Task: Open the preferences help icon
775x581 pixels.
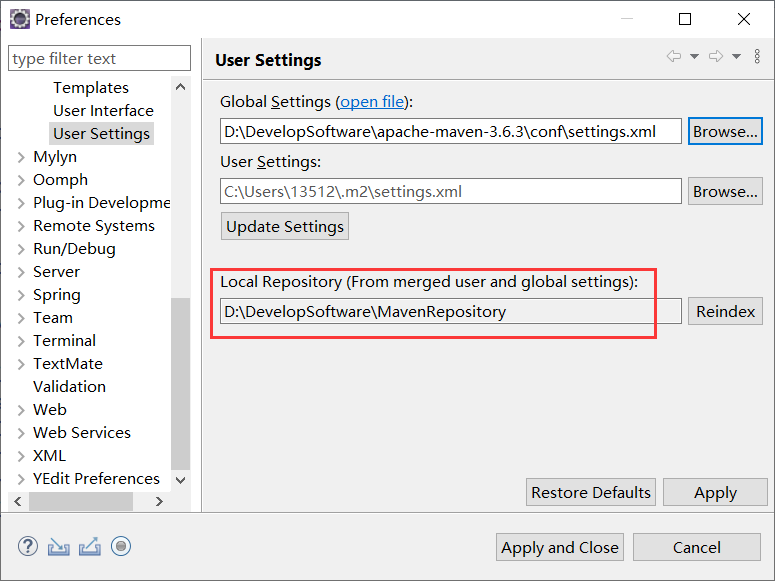Action: tap(28, 546)
